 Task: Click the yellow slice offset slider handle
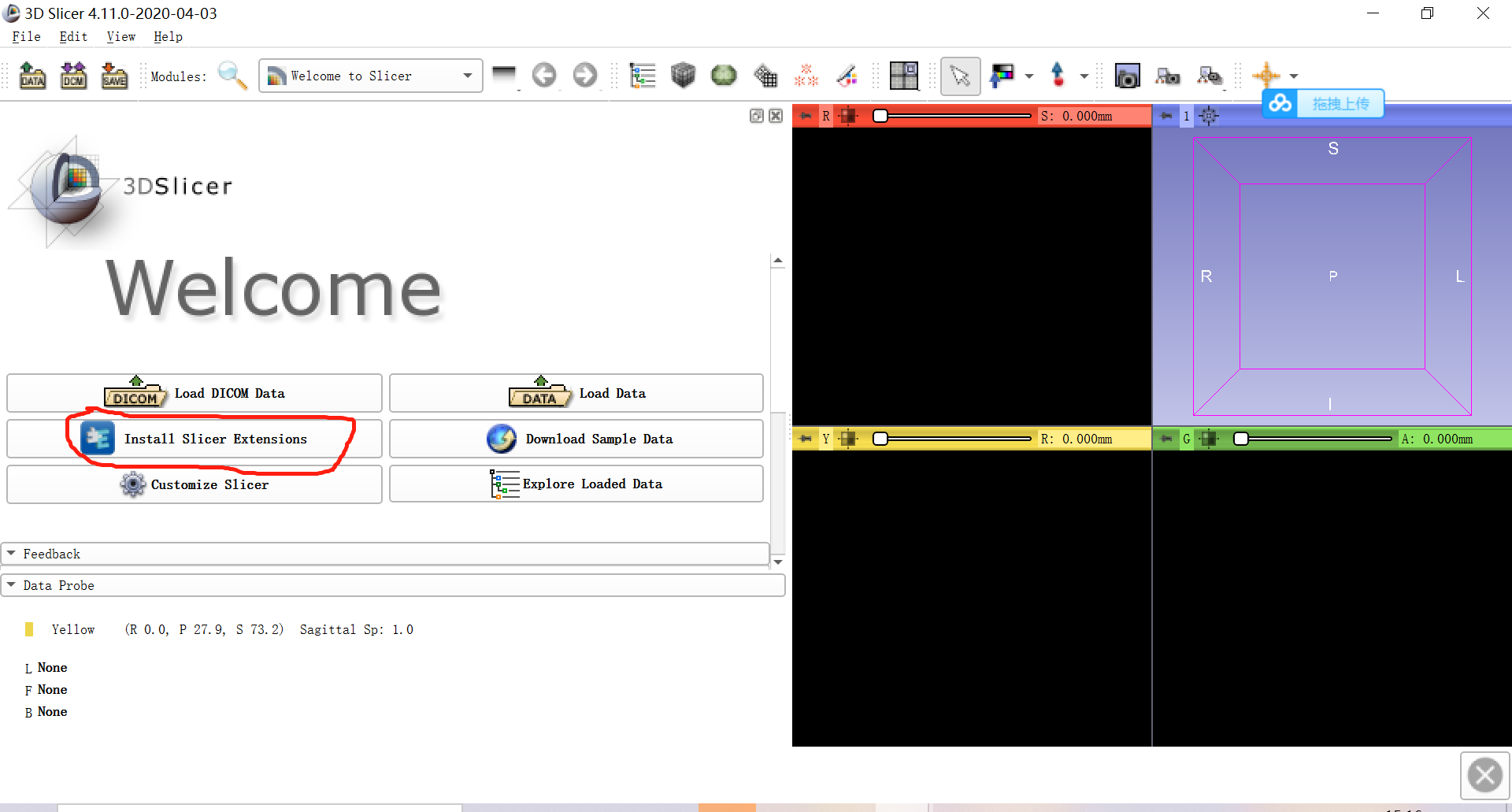(880, 439)
